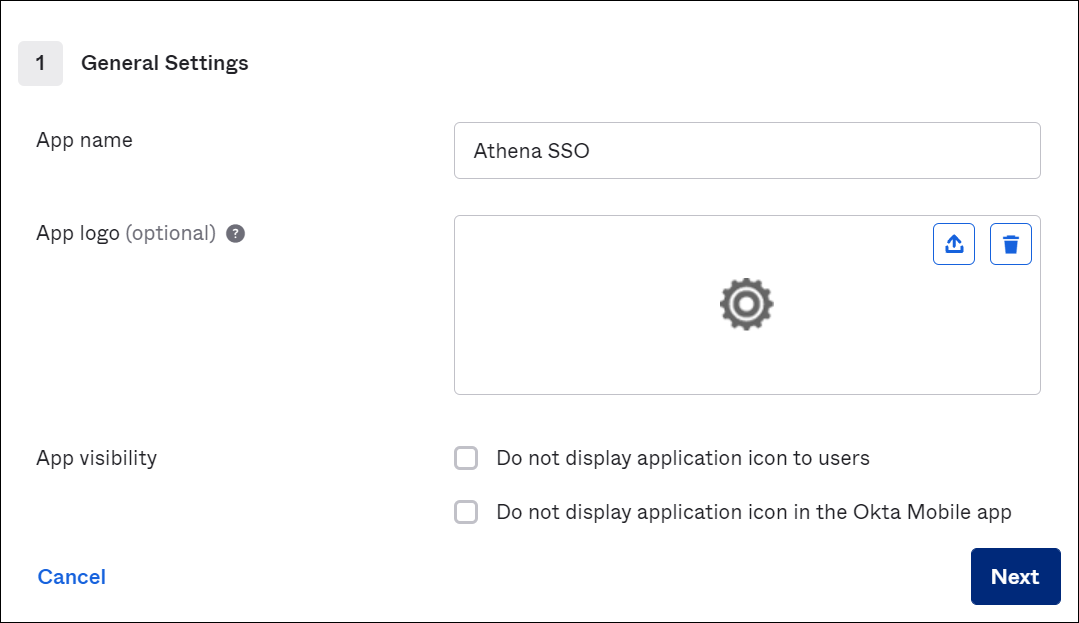This screenshot has height=623, width=1079.
Task: Click inside the App name text field
Action: [746, 150]
